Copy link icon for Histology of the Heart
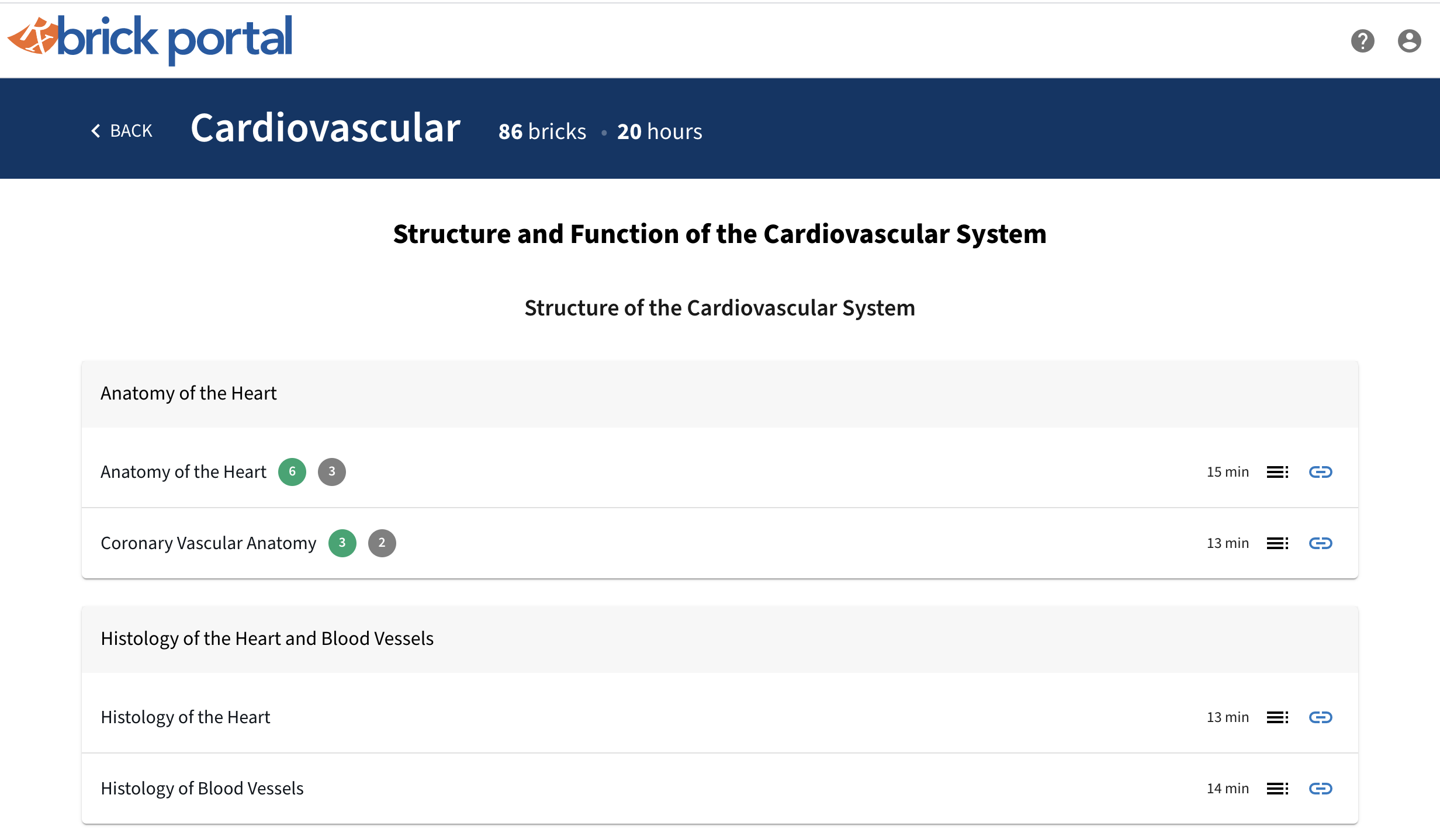1440x840 pixels. tap(1320, 717)
